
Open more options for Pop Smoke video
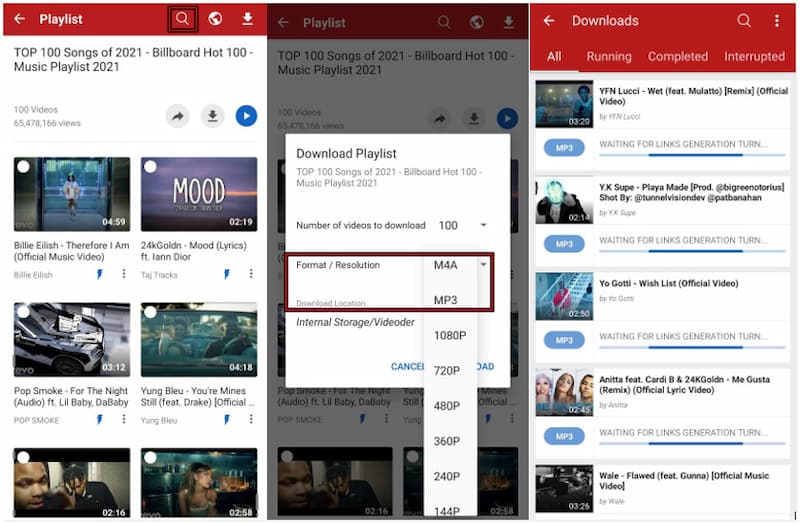(x=123, y=419)
